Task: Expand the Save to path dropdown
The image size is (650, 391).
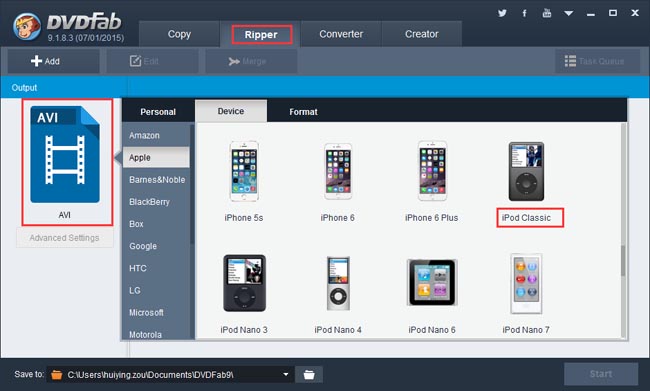Action: click(x=286, y=374)
